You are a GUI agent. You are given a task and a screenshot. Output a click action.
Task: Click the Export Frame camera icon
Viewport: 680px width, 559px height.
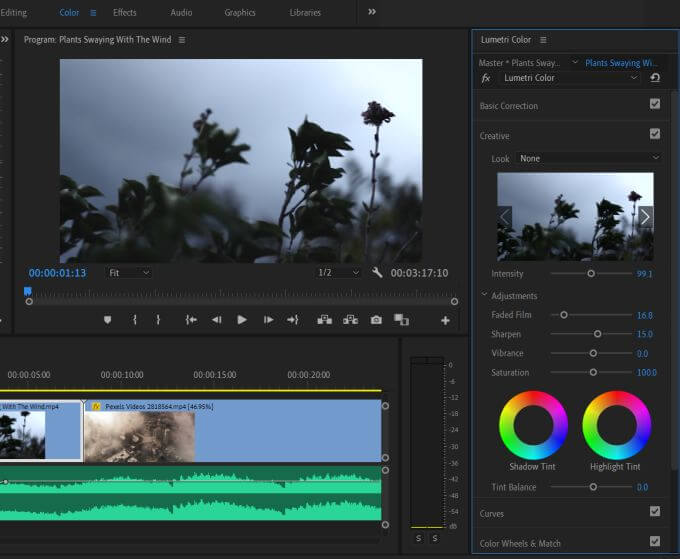coord(376,320)
